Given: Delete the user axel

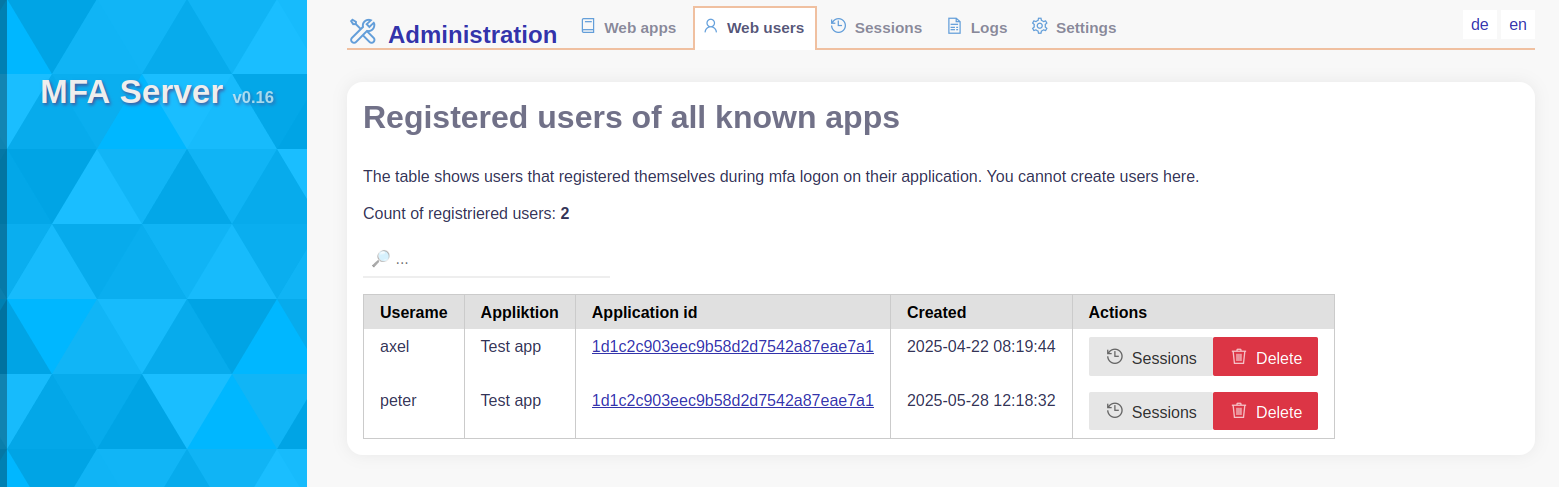Looking at the screenshot, I should pos(1265,357).
